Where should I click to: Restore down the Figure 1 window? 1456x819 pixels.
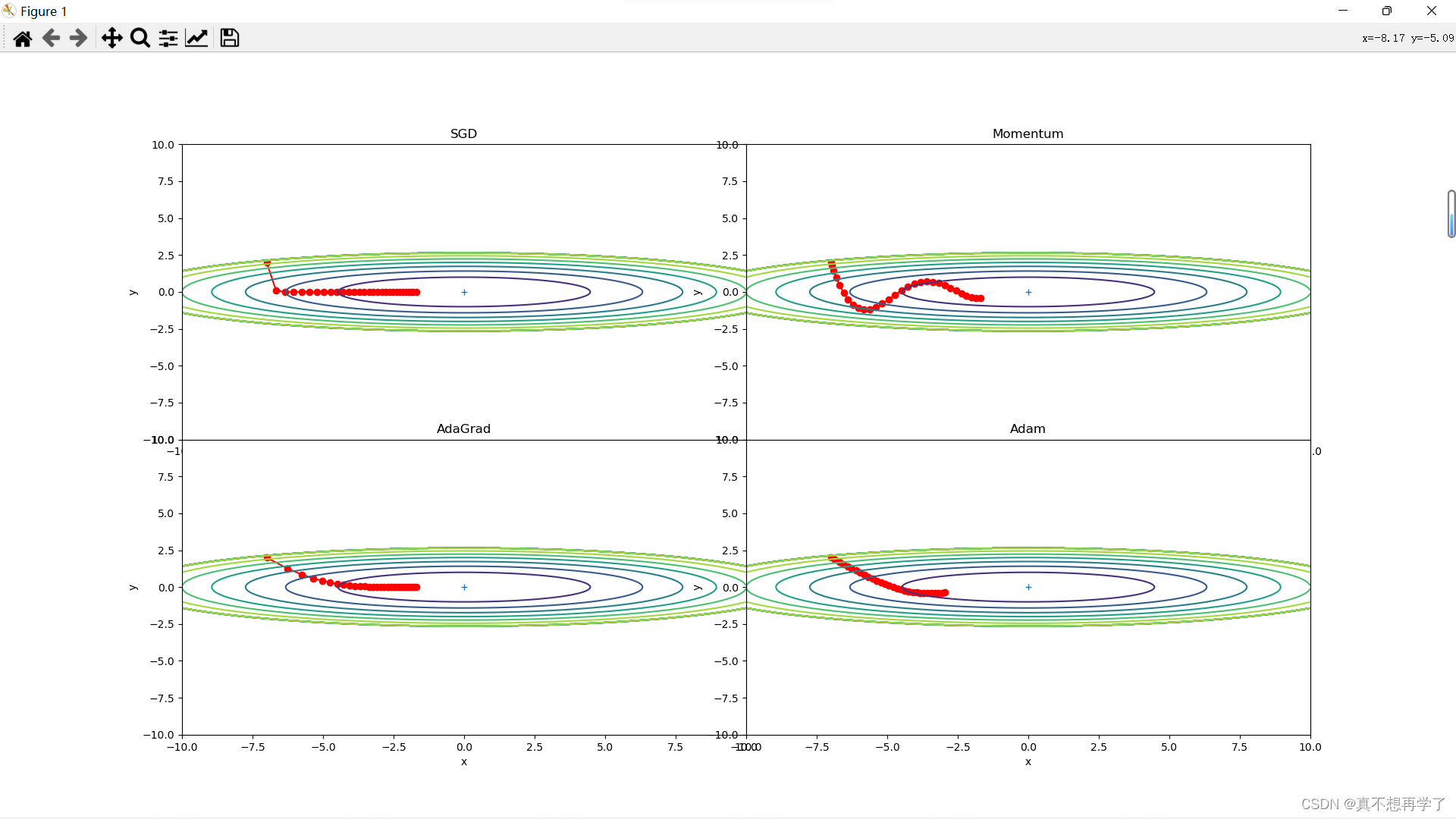(x=1387, y=11)
